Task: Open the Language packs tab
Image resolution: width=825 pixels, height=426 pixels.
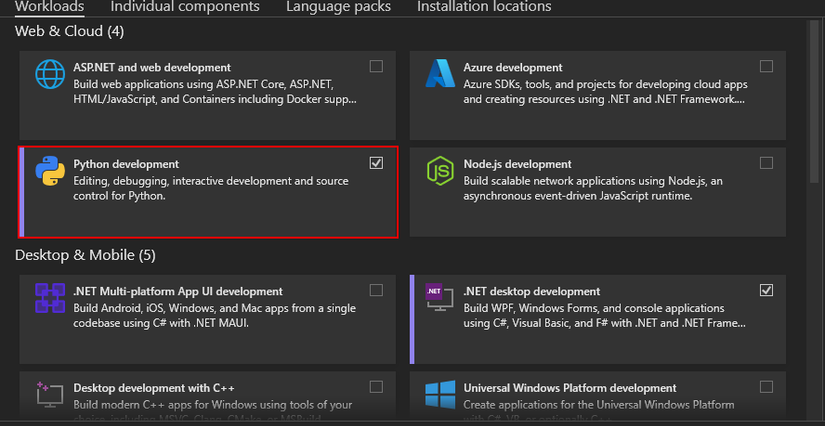Action: 338,7
